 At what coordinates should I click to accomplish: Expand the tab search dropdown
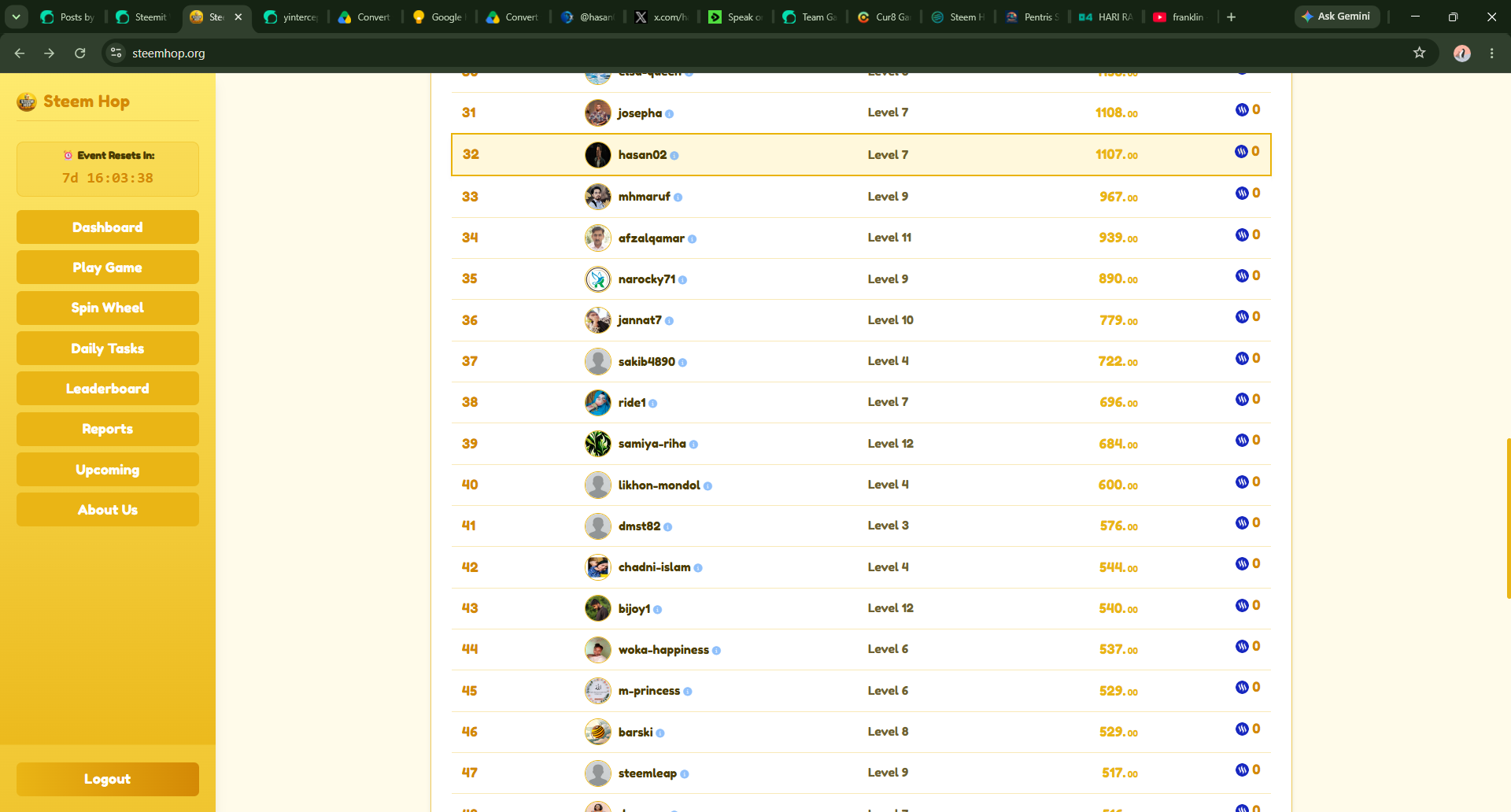click(x=16, y=17)
